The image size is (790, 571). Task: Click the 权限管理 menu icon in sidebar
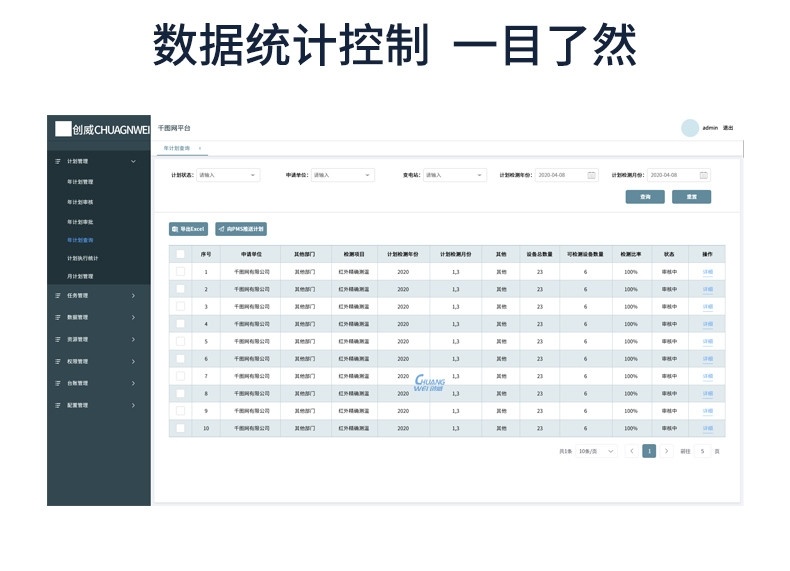[x=57, y=361]
